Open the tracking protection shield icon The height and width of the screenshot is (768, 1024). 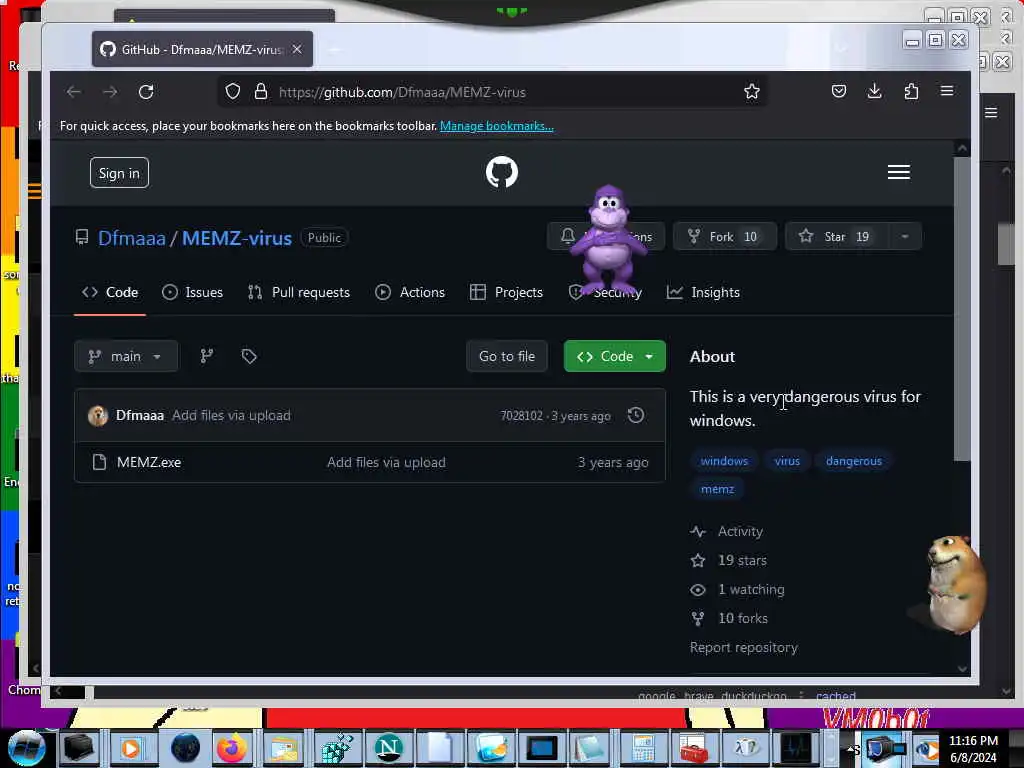point(233,92)
